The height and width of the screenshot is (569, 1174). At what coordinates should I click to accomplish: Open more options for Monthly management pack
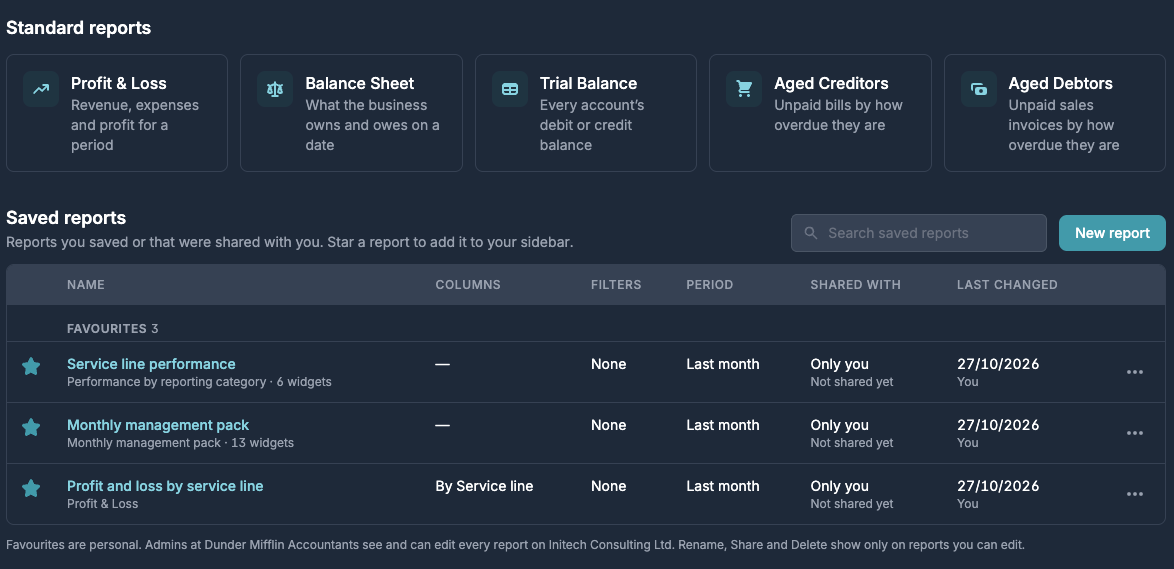pos(1134,433)
